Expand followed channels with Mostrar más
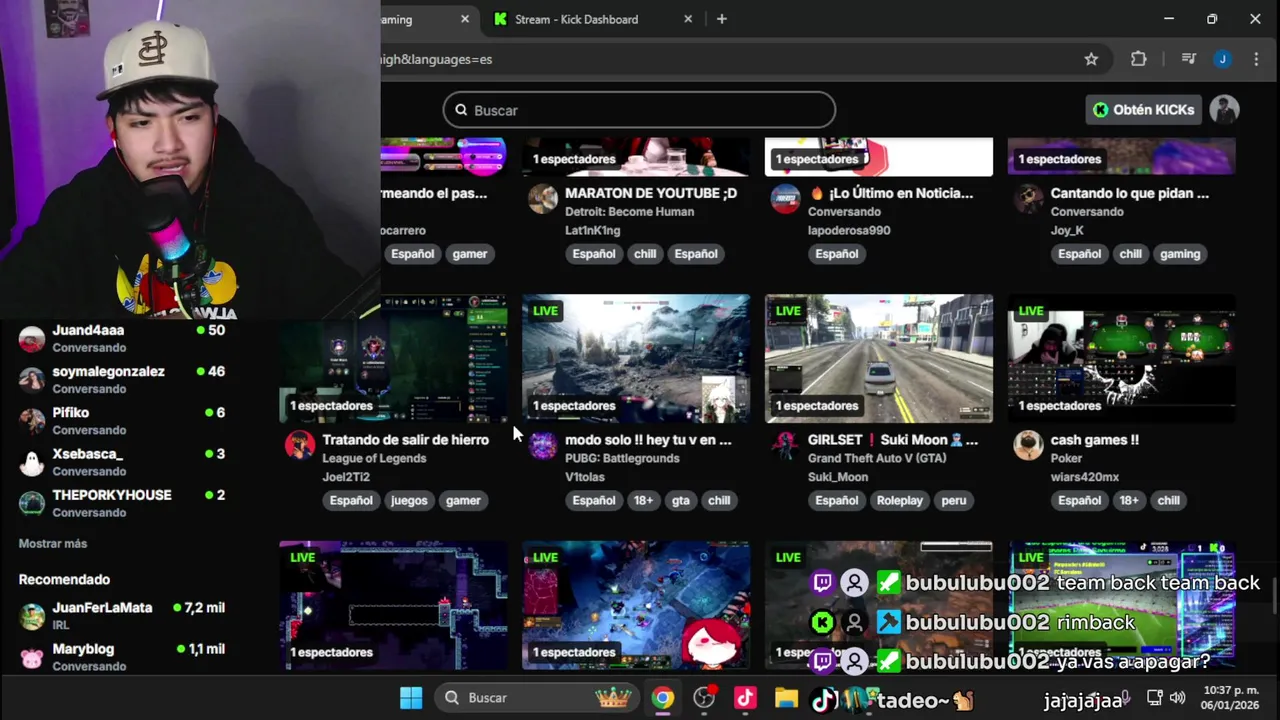Viewport: 1280px width, 720px height. 53,544
